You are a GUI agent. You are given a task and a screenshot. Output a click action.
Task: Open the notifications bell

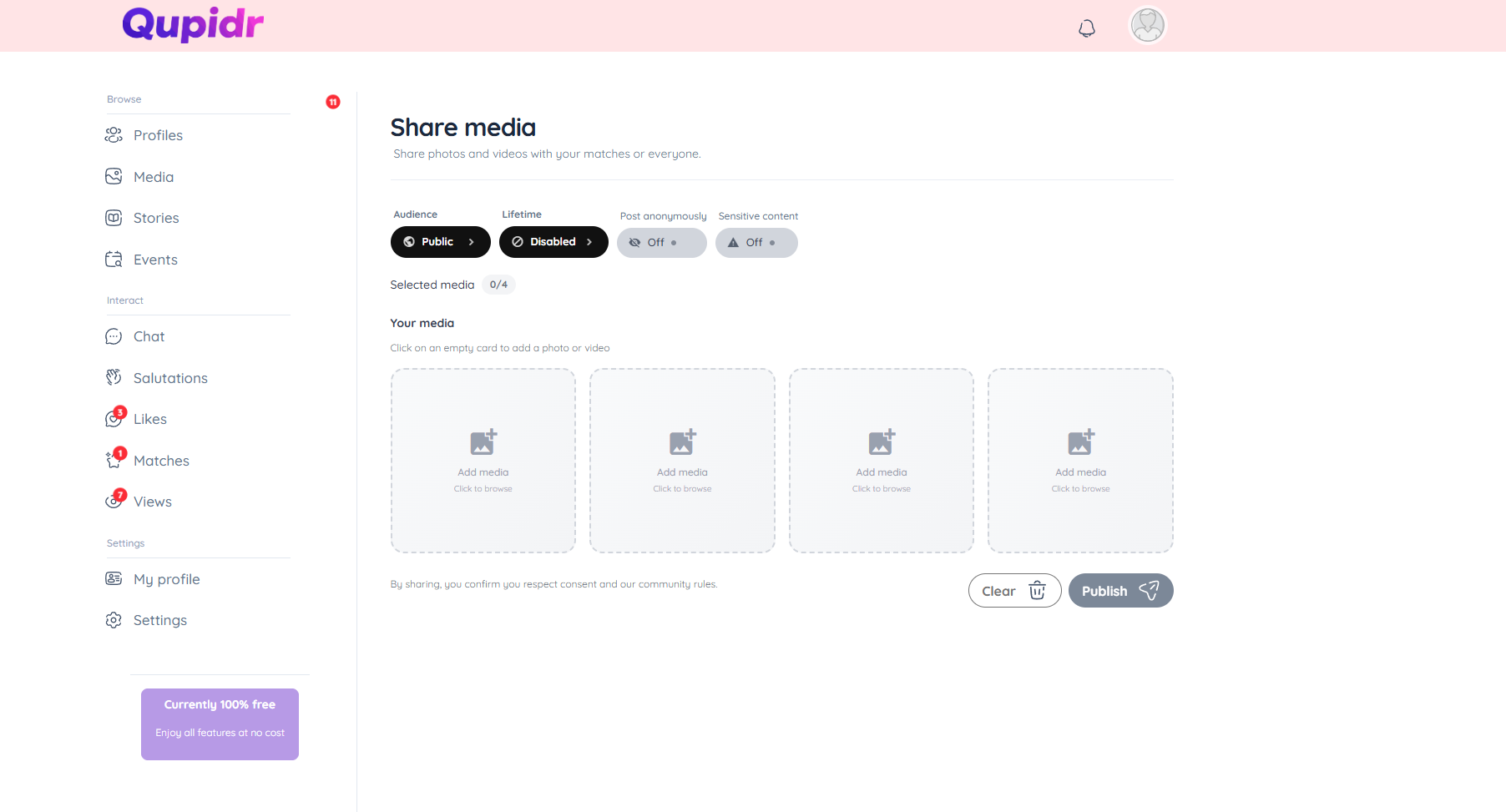click(1086, 28)
